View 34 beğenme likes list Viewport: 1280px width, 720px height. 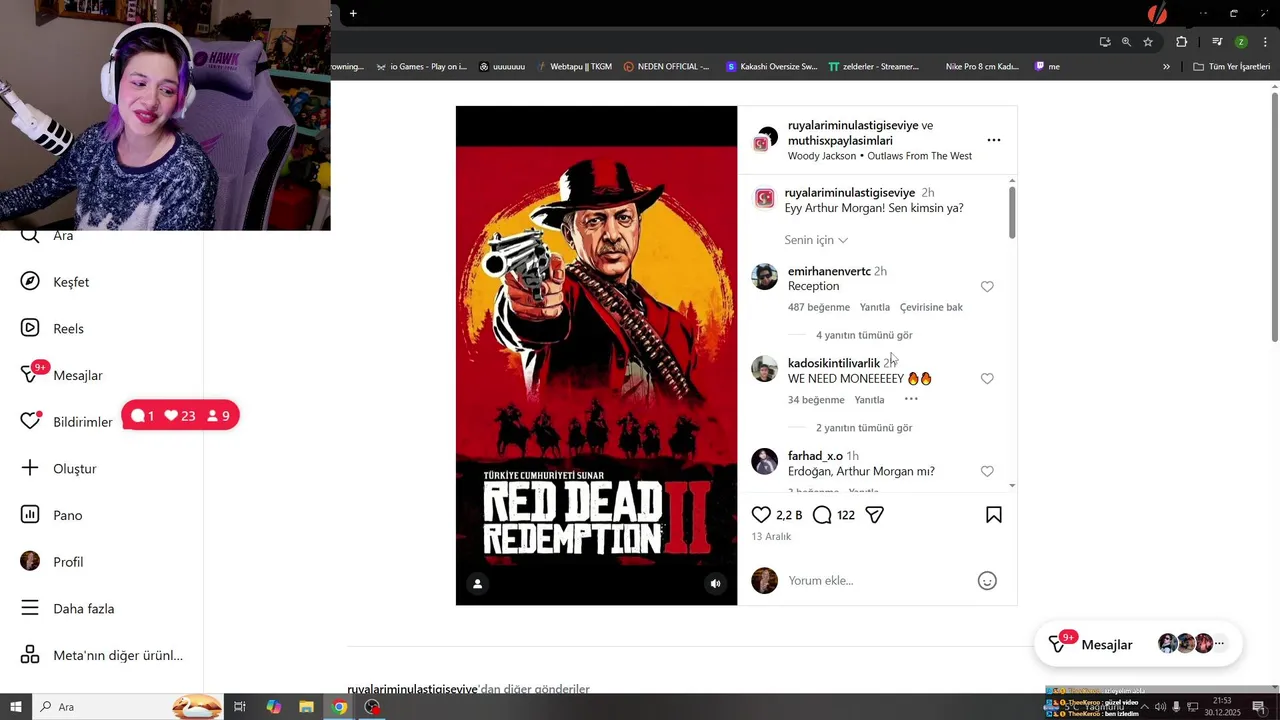click(816, 400)
